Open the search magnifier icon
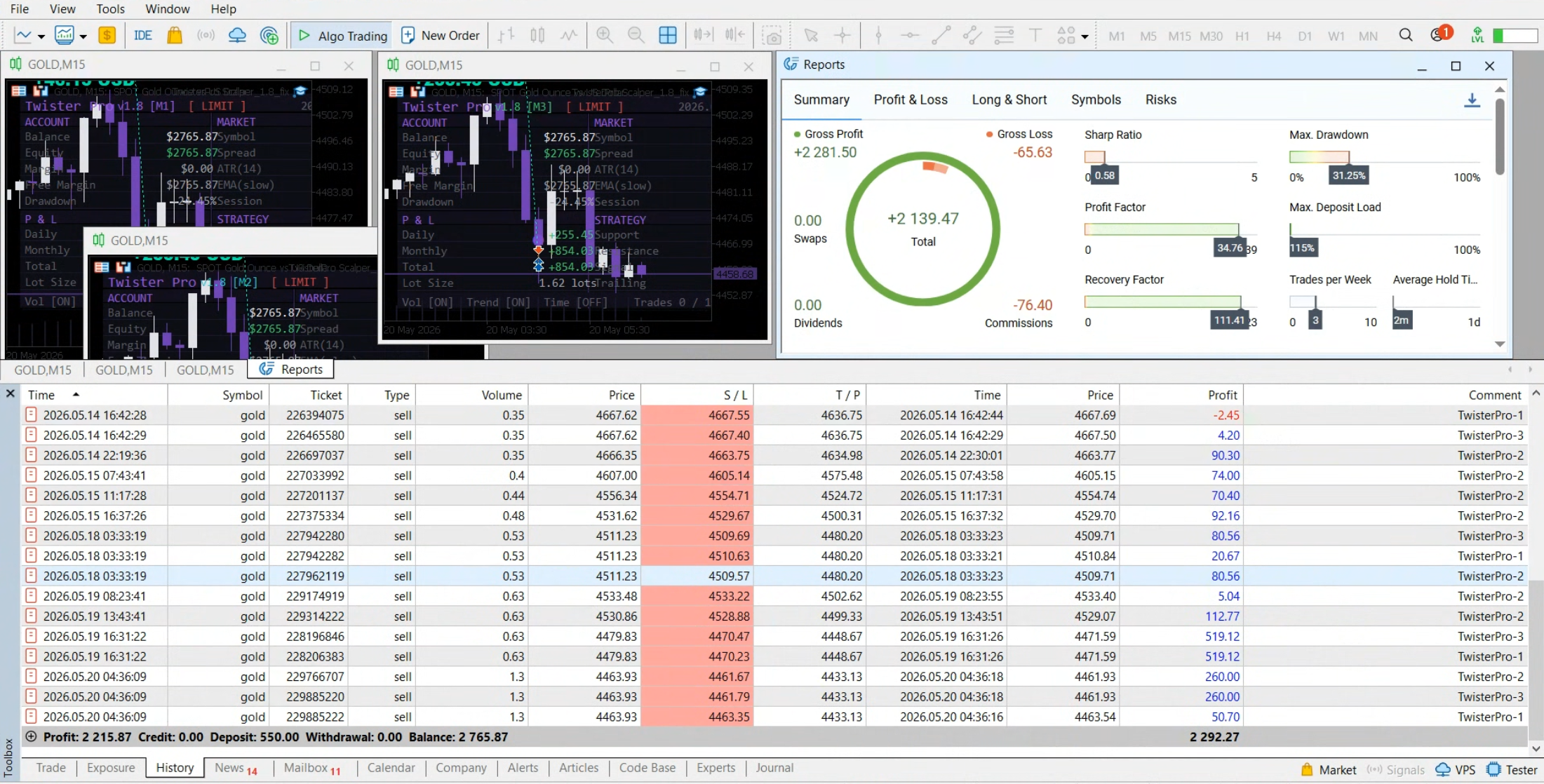 coord(1405,35)
